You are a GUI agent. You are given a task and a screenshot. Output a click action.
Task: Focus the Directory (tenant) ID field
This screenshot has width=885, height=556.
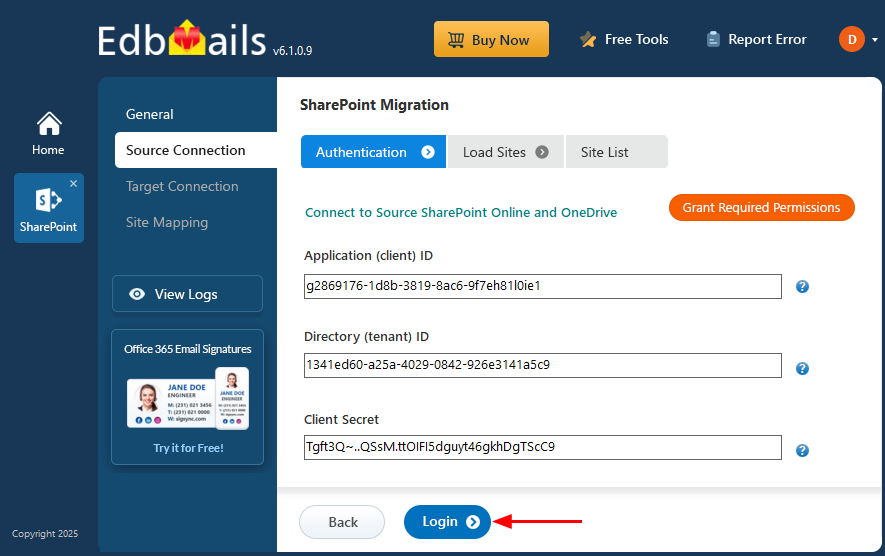(542, 365)
